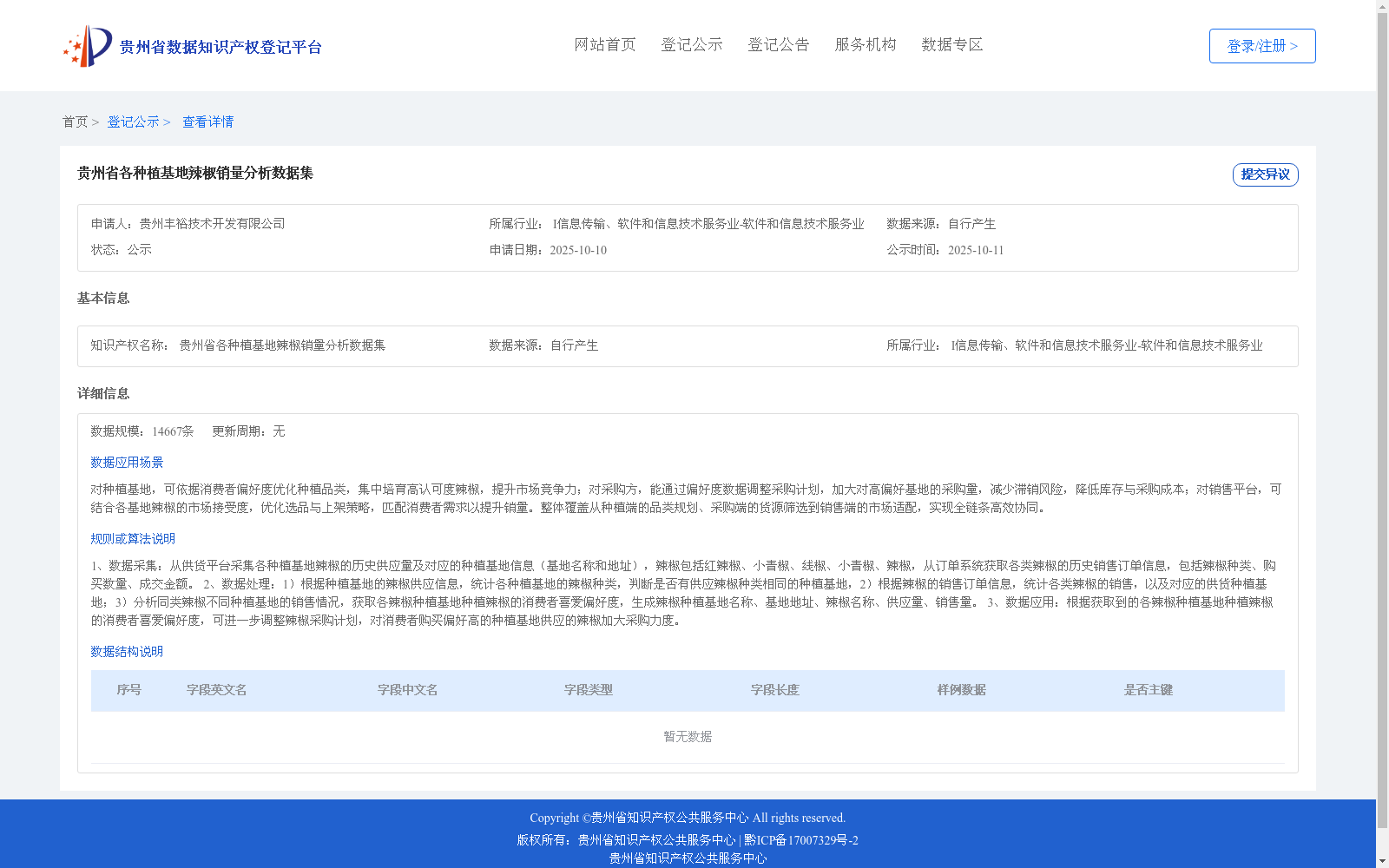Click the 提交异议 button

coord(1266,174)
